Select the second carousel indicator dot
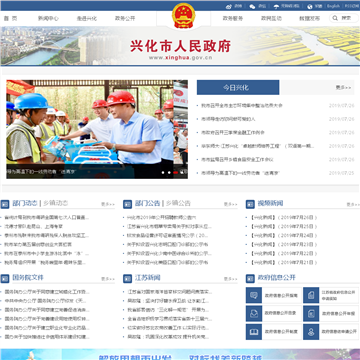The image size is (360, 360). (x=169, y=172)
